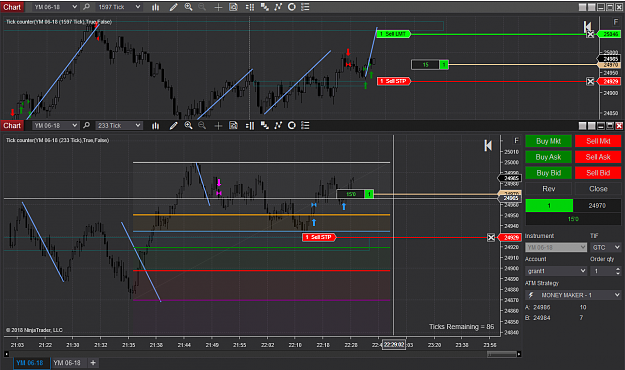Zoom out on the top 1597 Tick chart
The width and height of the screenshot is (625, 370).
point(202,7)
